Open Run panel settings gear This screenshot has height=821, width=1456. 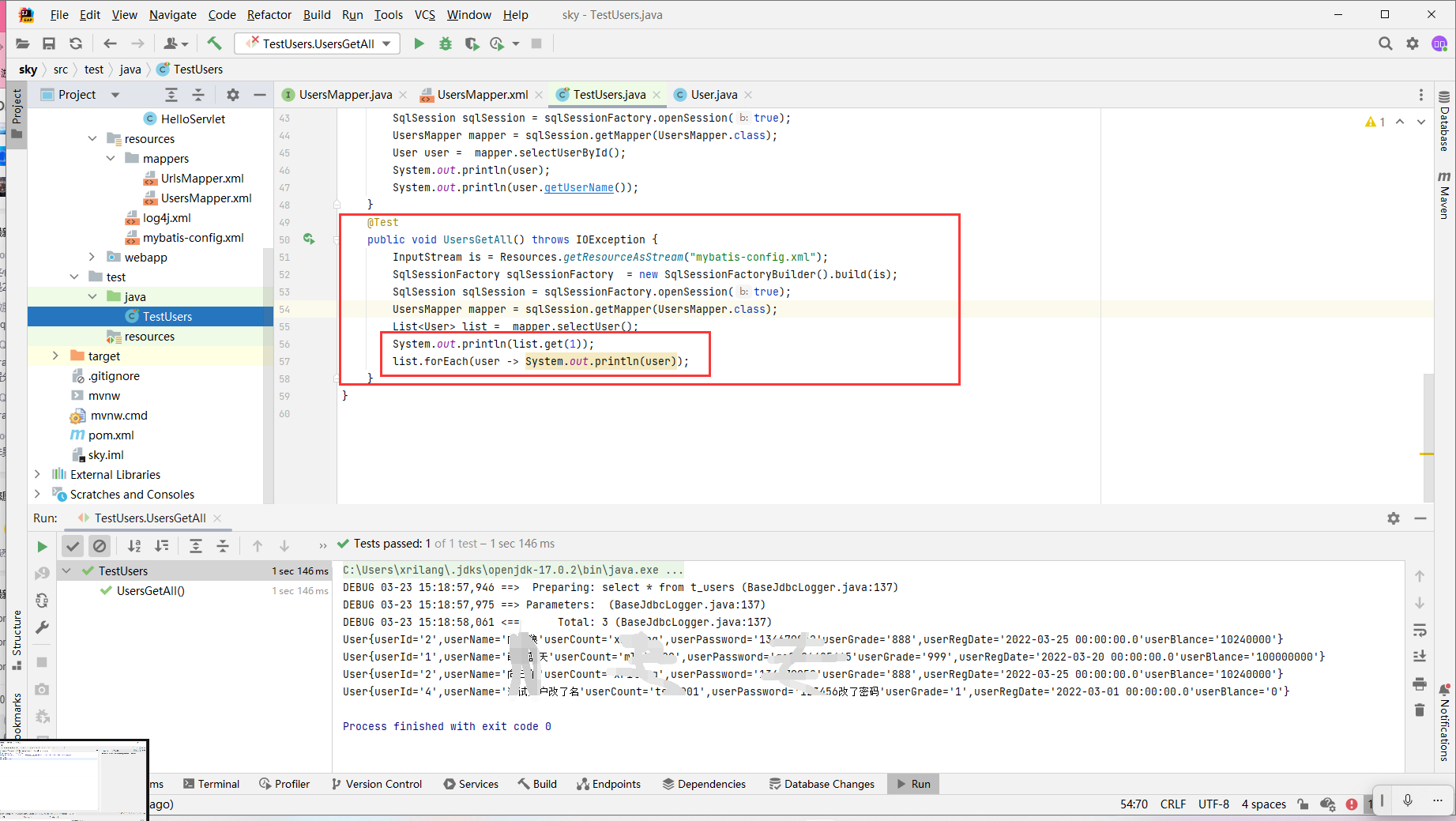[x=1394, y=518]
